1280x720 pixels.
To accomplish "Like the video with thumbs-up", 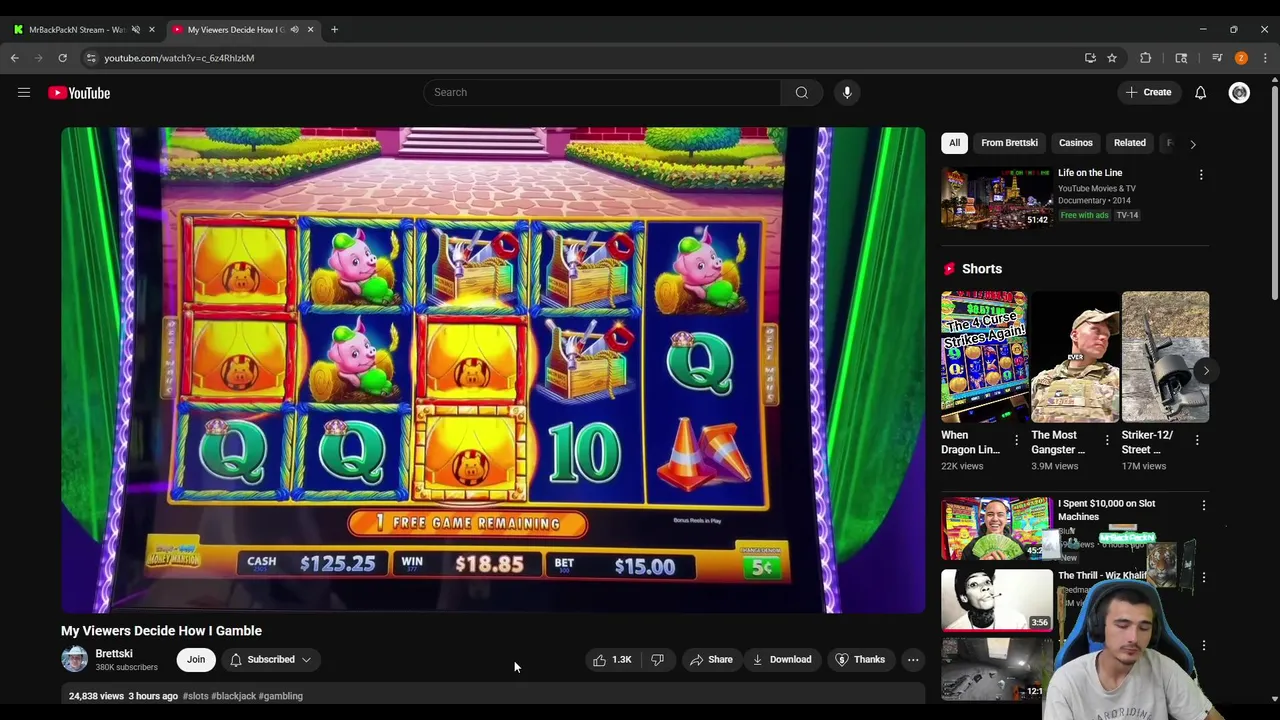I will 611,660.
